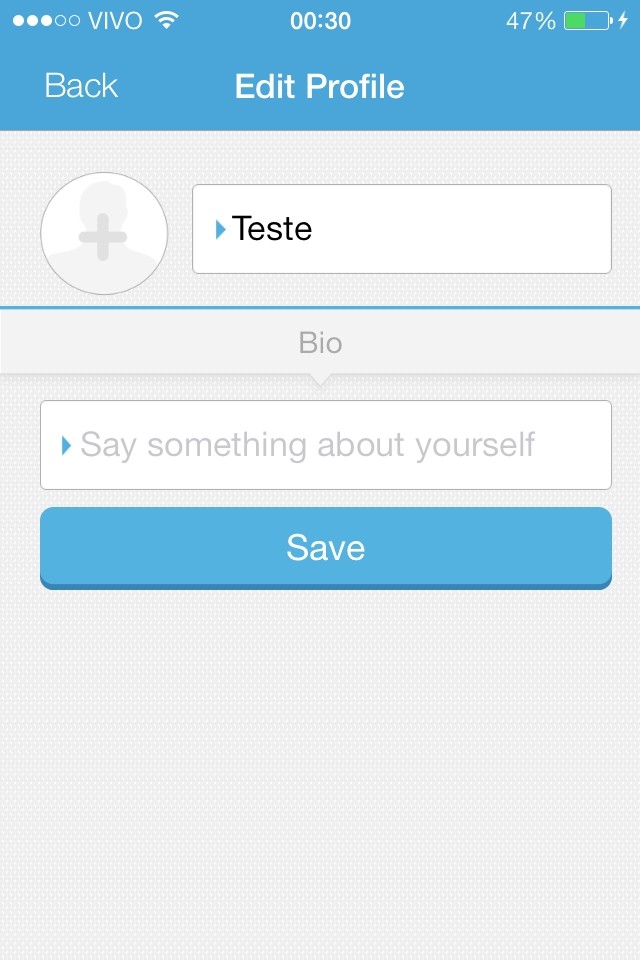Click the plus icon on avatar placeholder
Image resolution: width=640 pixels, height=960 pixels.
point(103,236)
